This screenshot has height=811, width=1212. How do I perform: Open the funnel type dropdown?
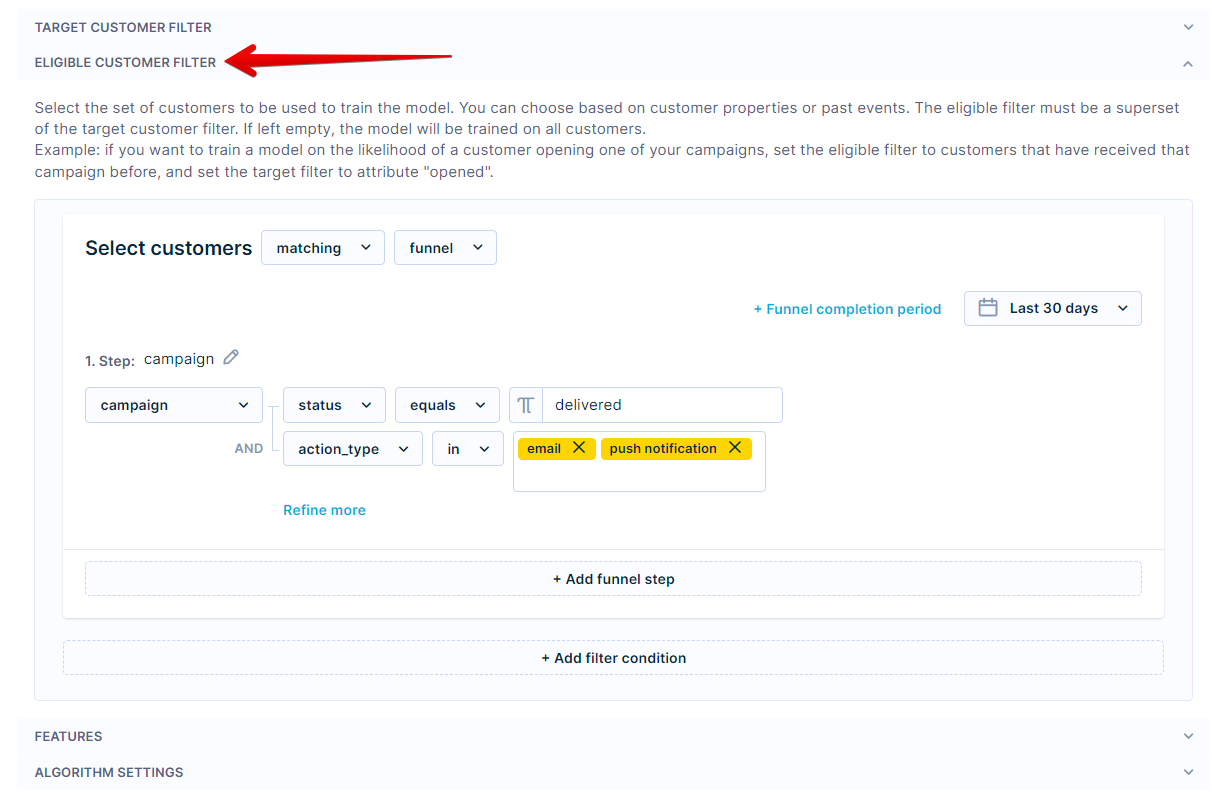click(445, 247)
